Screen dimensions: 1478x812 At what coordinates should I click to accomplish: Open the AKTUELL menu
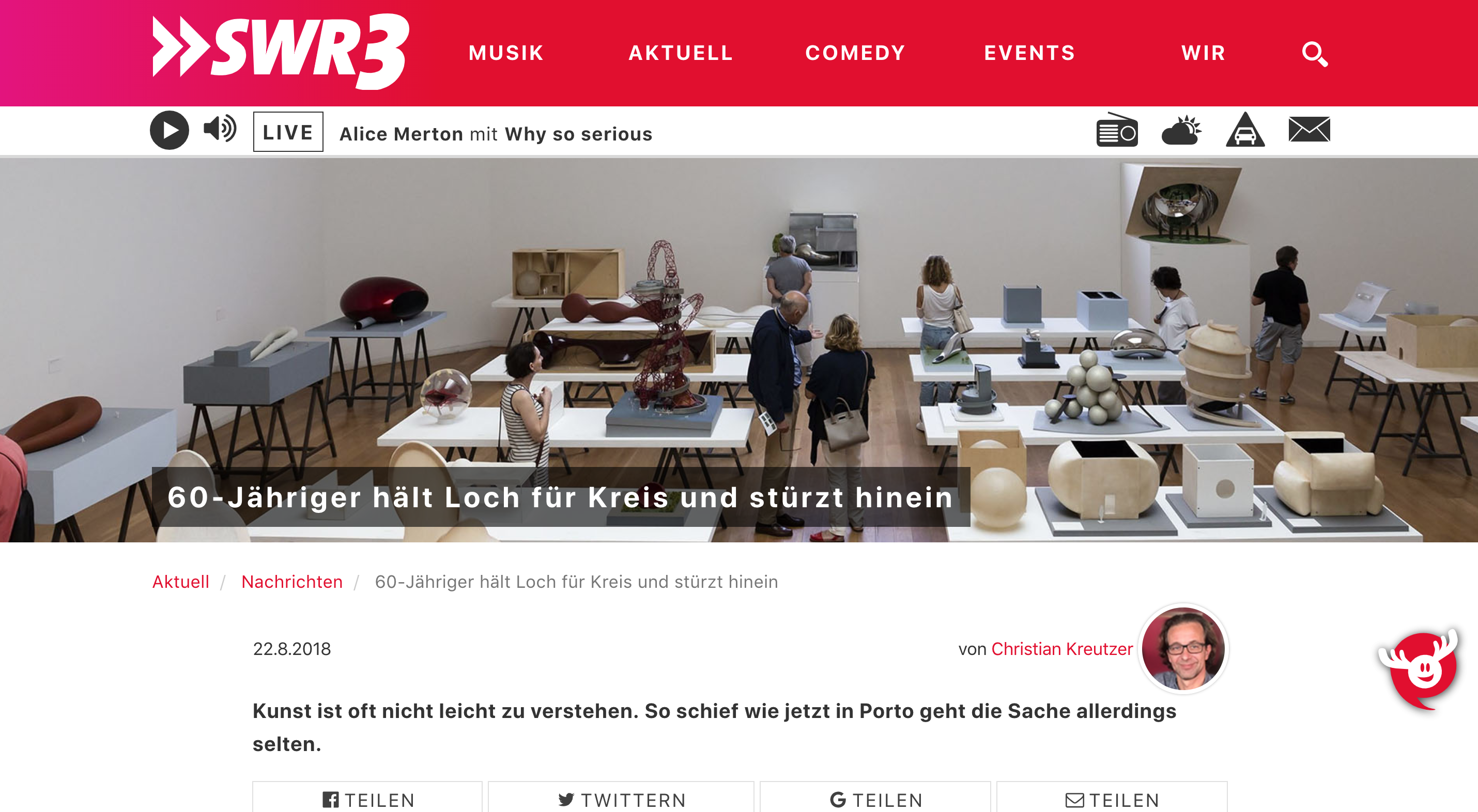(x=681, y=53)
